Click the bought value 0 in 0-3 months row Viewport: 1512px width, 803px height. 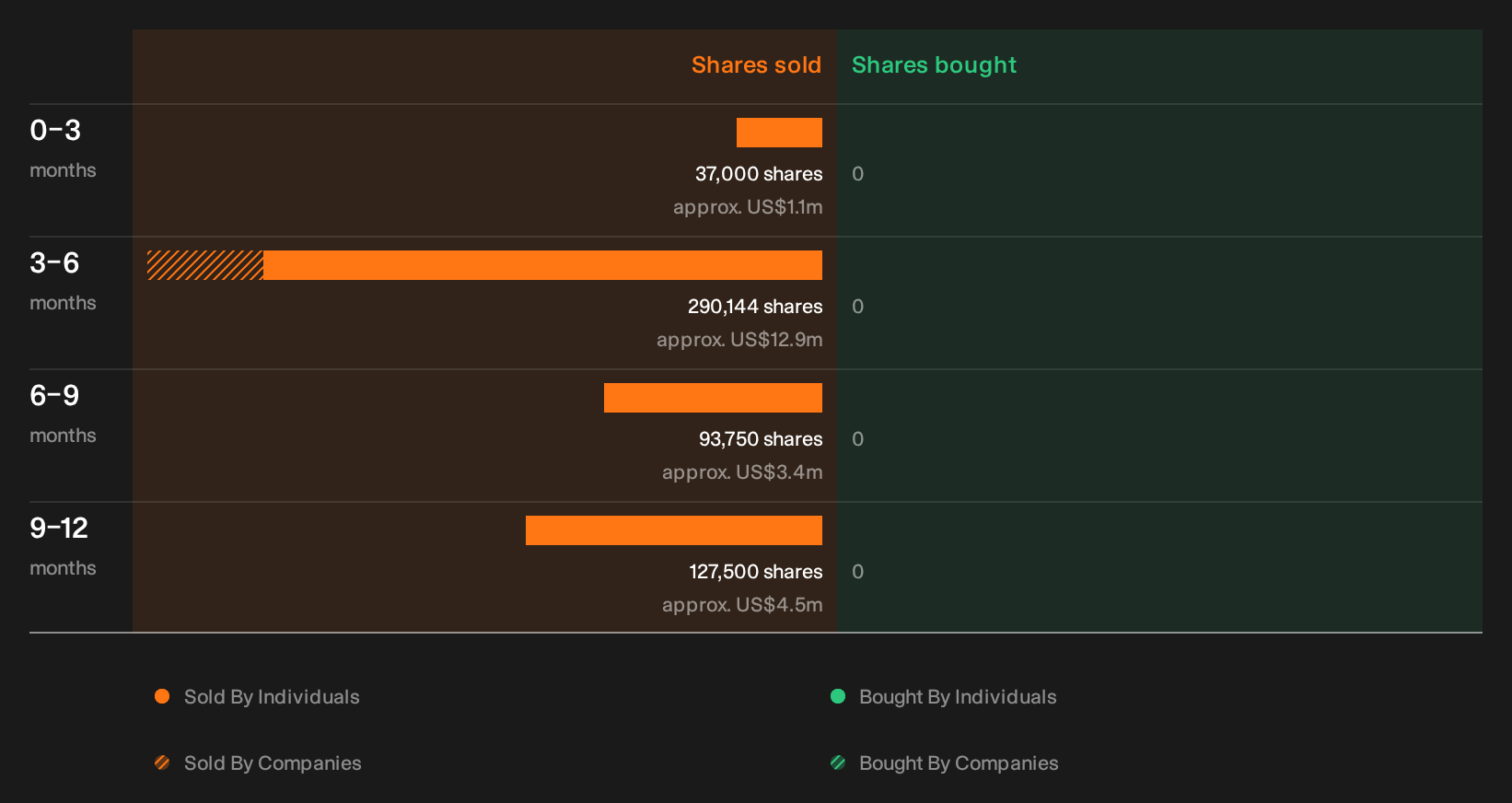[857, 174]
